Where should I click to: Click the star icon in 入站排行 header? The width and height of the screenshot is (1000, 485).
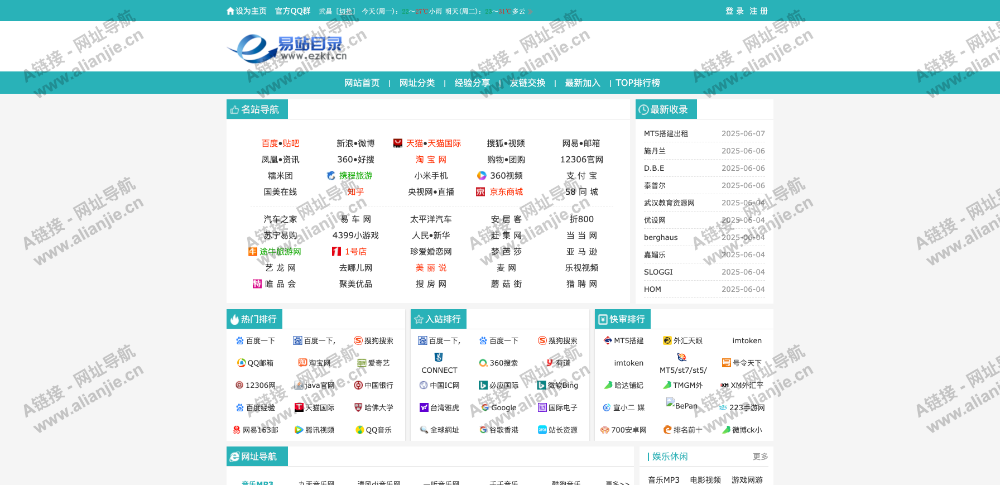[418, 320]
